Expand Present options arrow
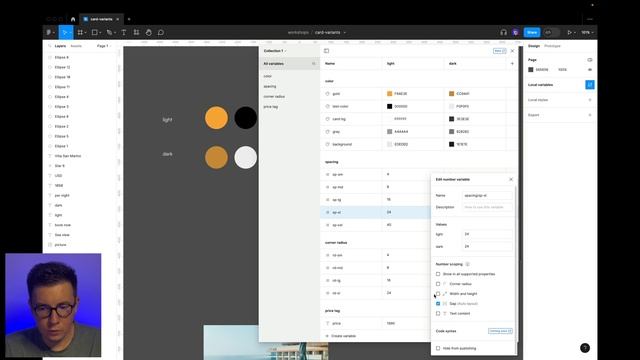This screenshot has height=360, width=640. pos(575,33)
